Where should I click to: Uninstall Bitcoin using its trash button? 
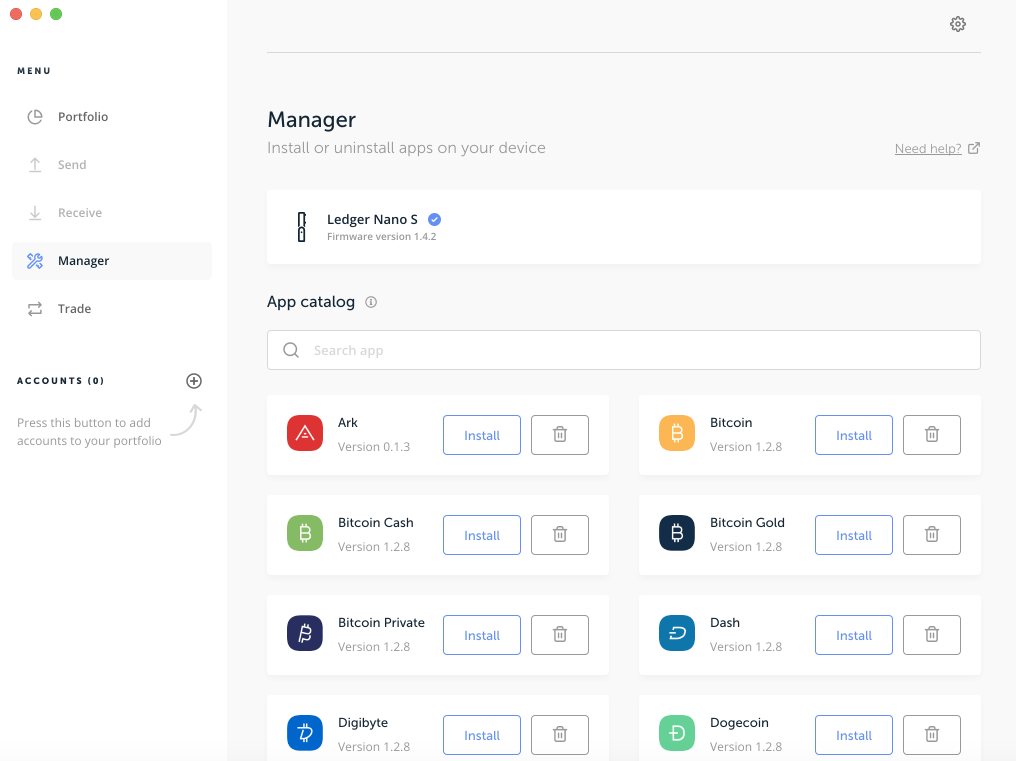(x=932, y=435)
